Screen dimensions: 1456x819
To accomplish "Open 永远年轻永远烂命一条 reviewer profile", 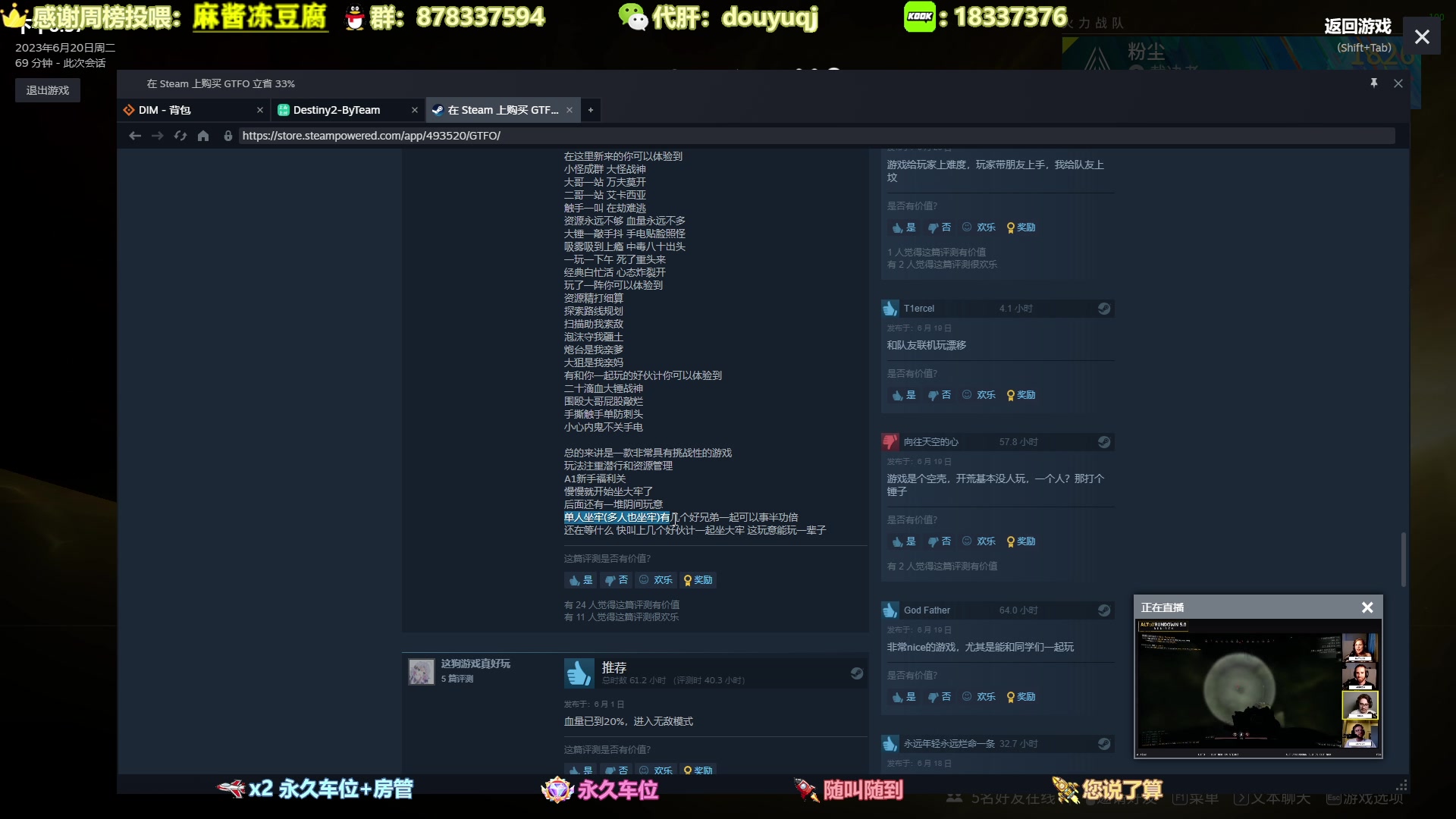I will click(949, 744).
